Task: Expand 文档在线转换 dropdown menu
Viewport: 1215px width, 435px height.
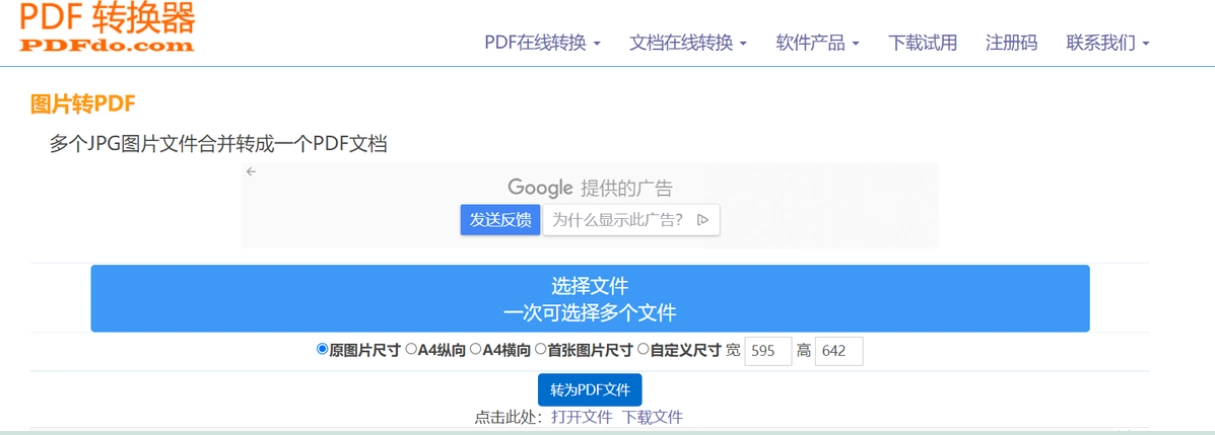Action: 688,43
